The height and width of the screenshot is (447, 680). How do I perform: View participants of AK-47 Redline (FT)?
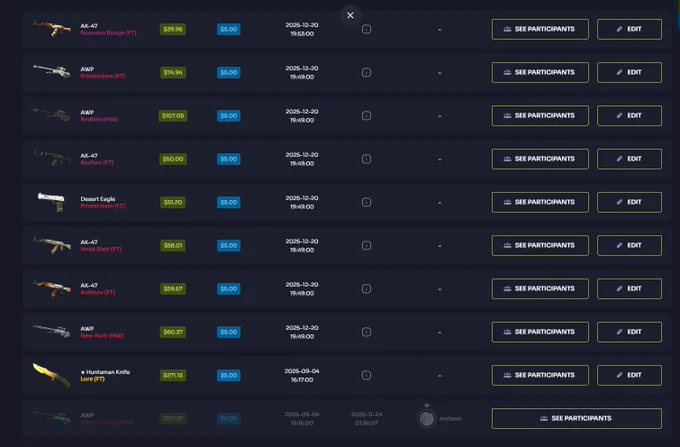540,159
